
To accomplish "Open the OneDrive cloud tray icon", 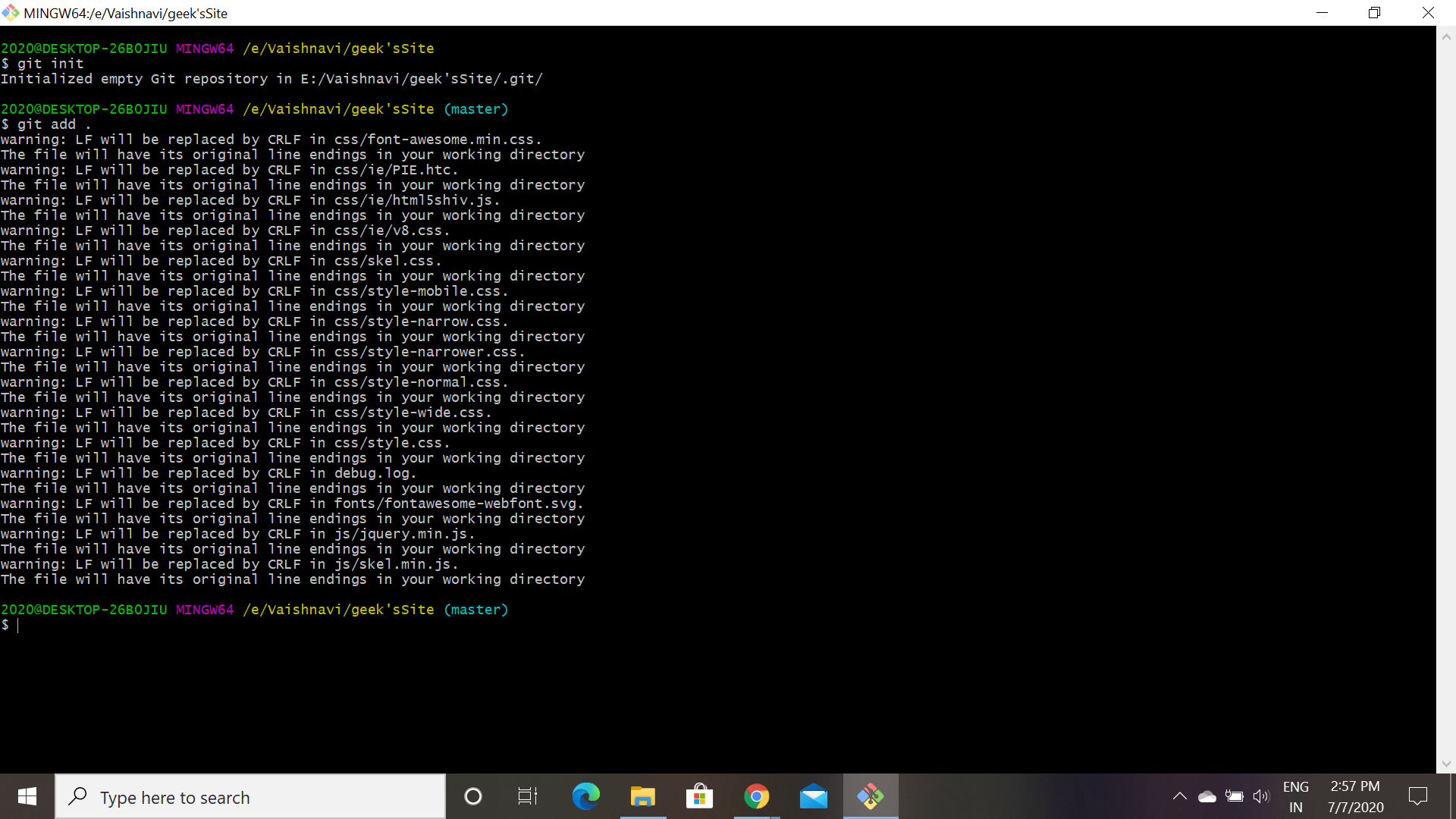I will [1207, 796].
